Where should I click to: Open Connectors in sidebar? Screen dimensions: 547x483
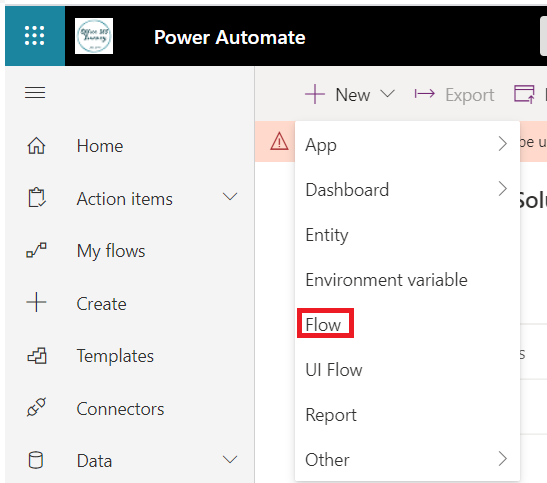click(x=120, y=409)
